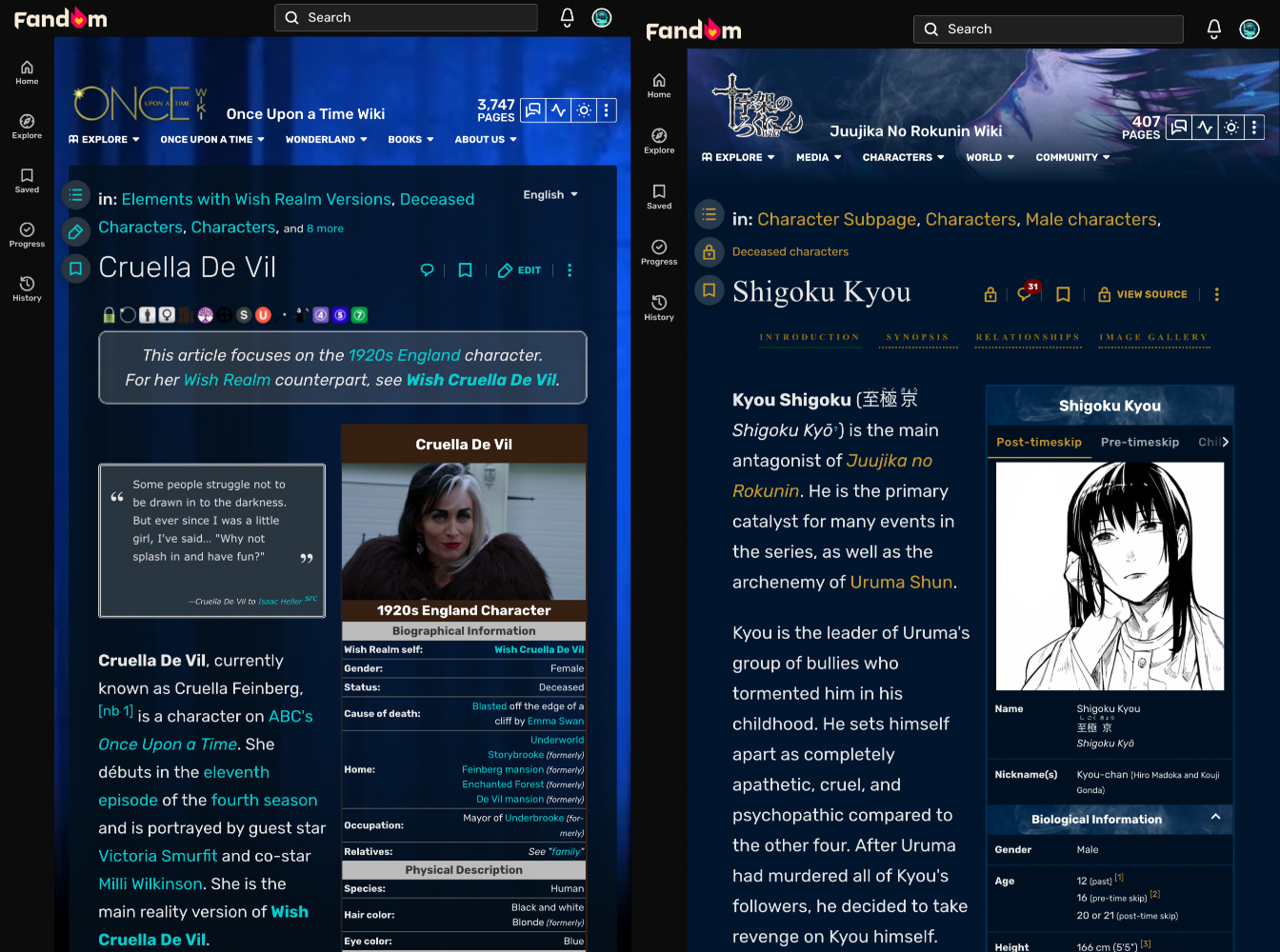
Task: Click the pencil edit icon left of Cruella's categories
Action: click(76, 231)
